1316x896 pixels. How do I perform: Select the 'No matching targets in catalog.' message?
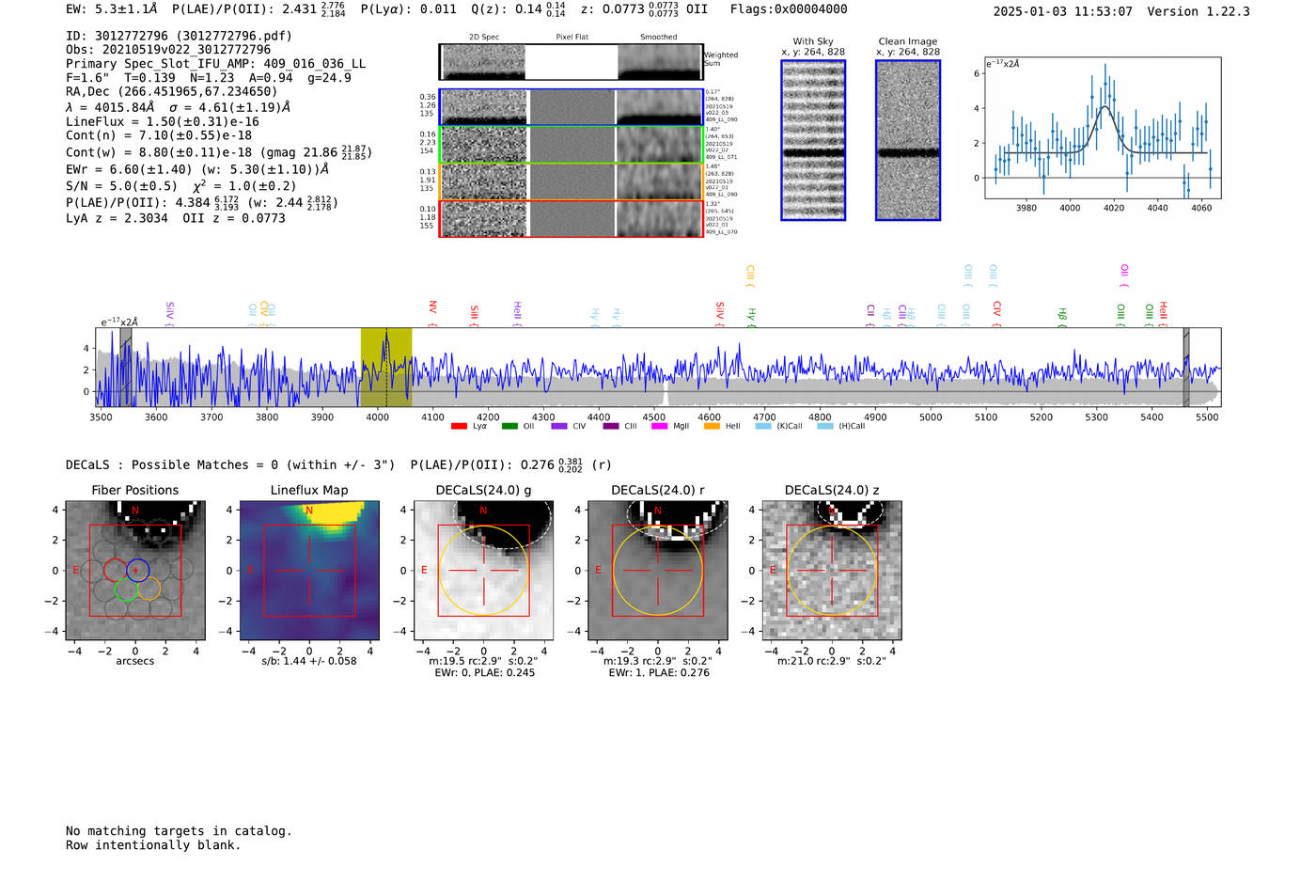[x=179, y=831]
